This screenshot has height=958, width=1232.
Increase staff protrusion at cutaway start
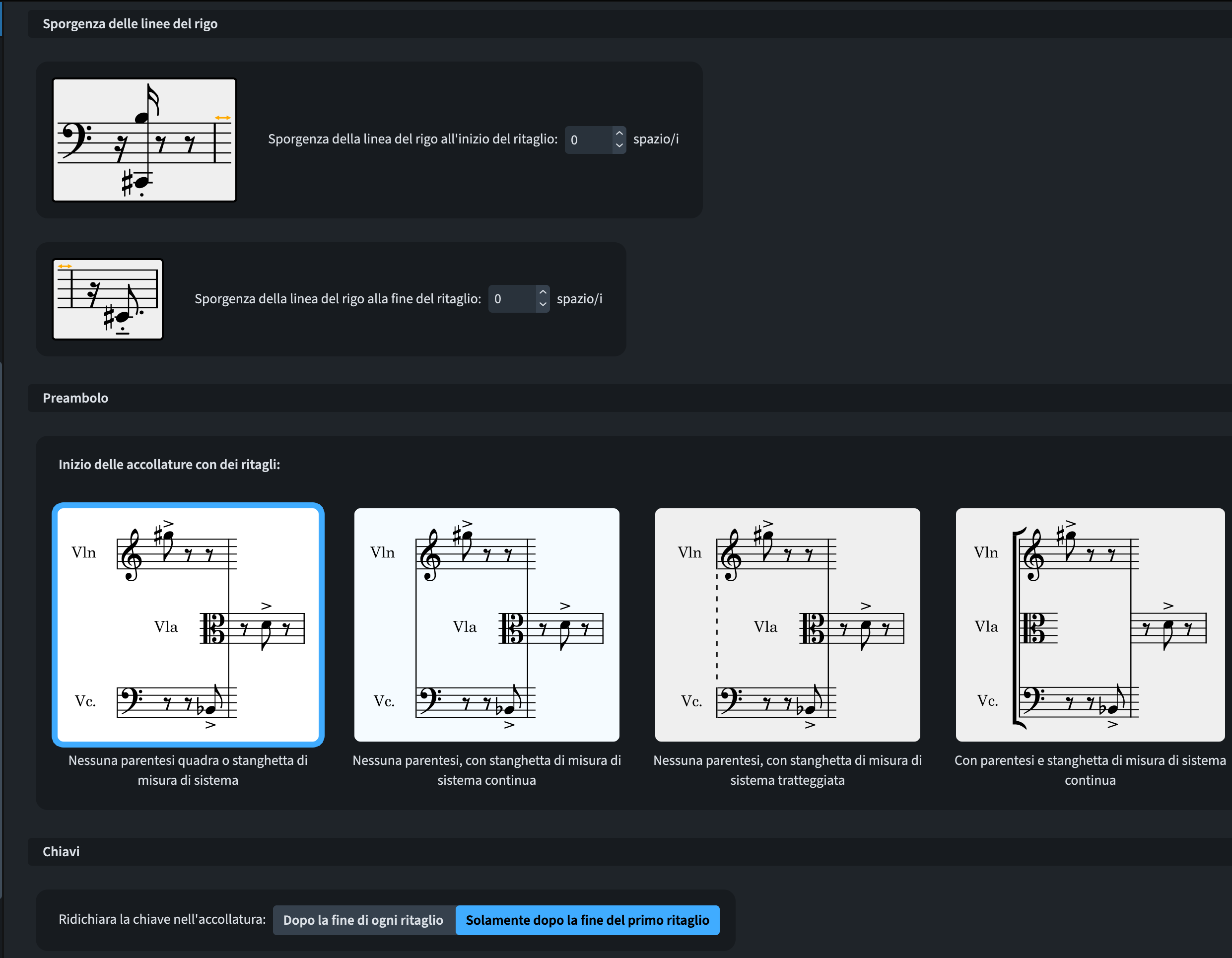[x=619, y=134]
